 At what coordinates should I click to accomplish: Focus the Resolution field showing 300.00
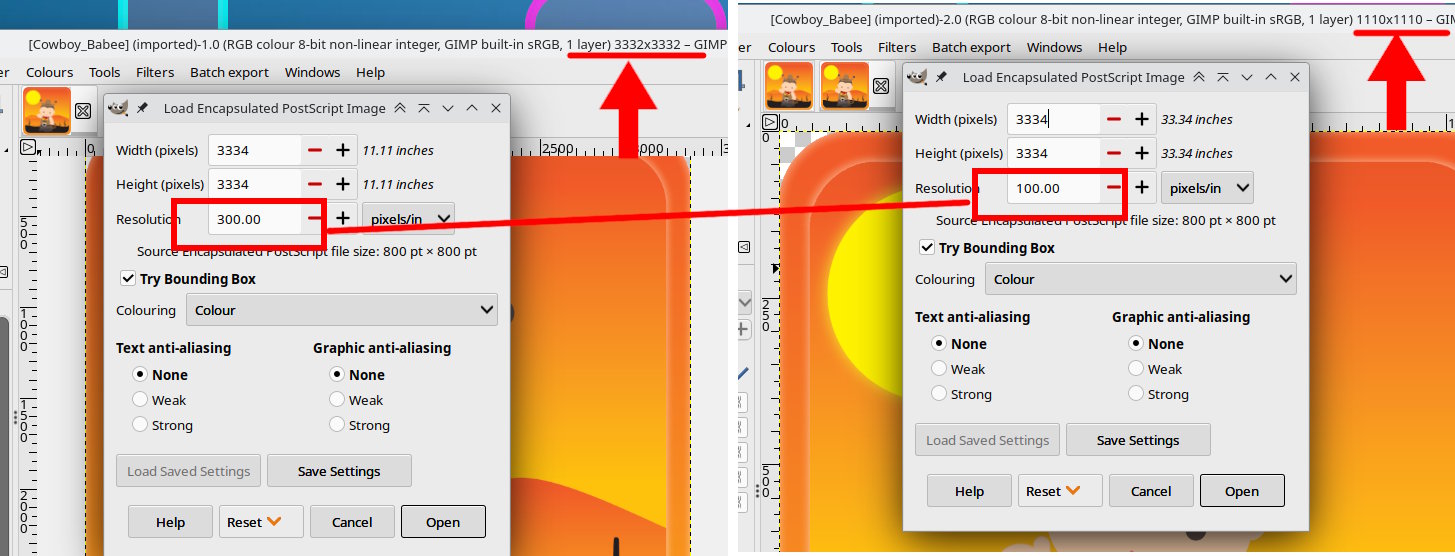(255, 219)
